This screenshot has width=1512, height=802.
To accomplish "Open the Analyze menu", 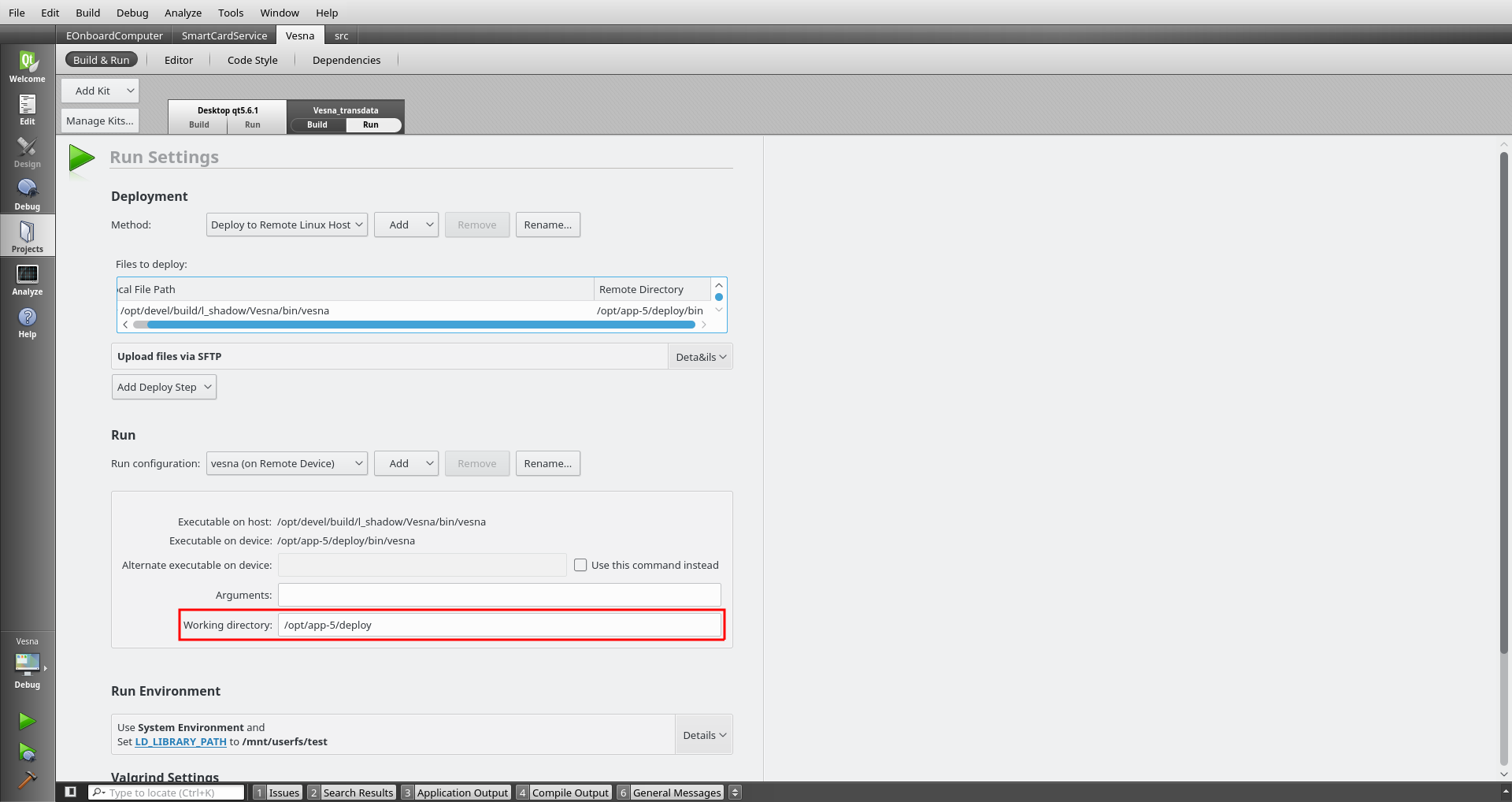I will 183,13.
